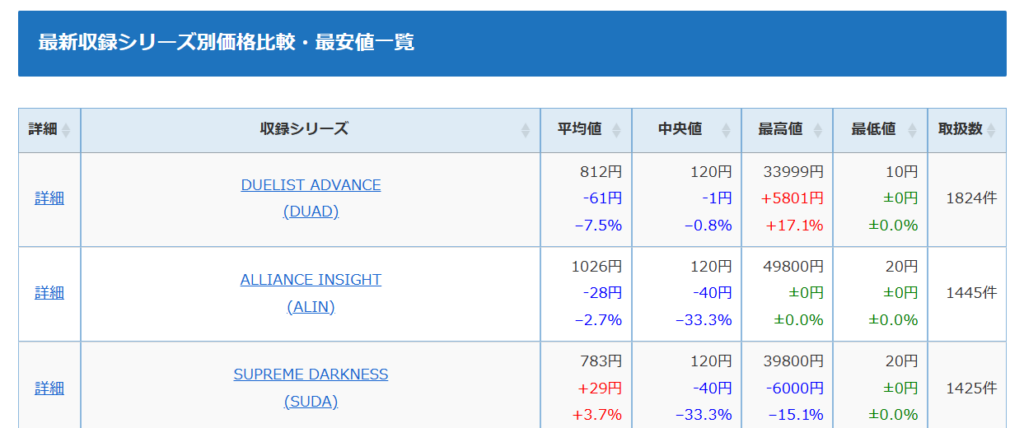The width and height of the screenshot is (1024, 428).
Task: Open the SUPREME DARKNESS series link
Action: point(311,374)
